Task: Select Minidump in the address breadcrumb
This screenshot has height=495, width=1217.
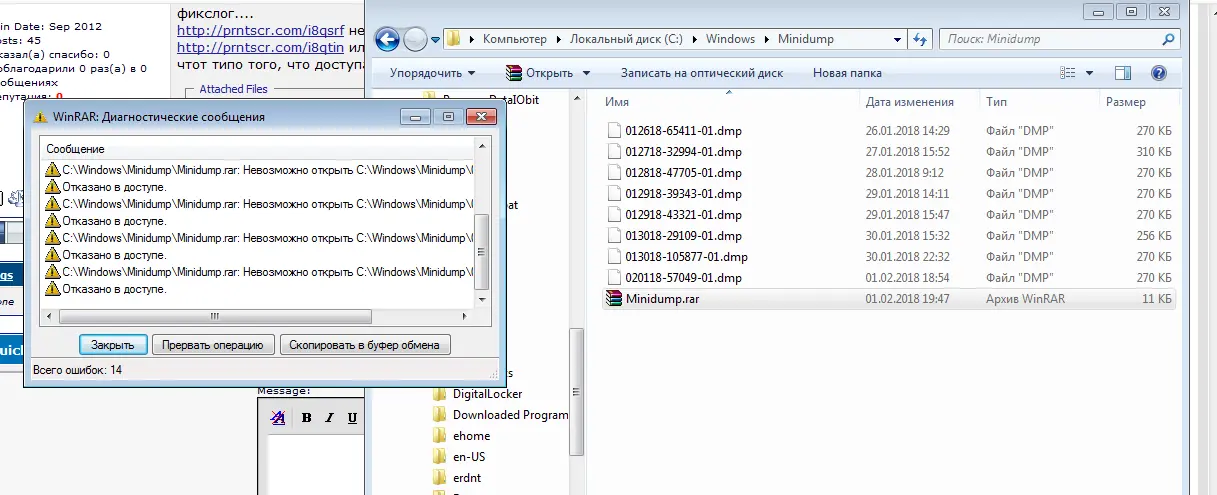Action: coord(805,39)
